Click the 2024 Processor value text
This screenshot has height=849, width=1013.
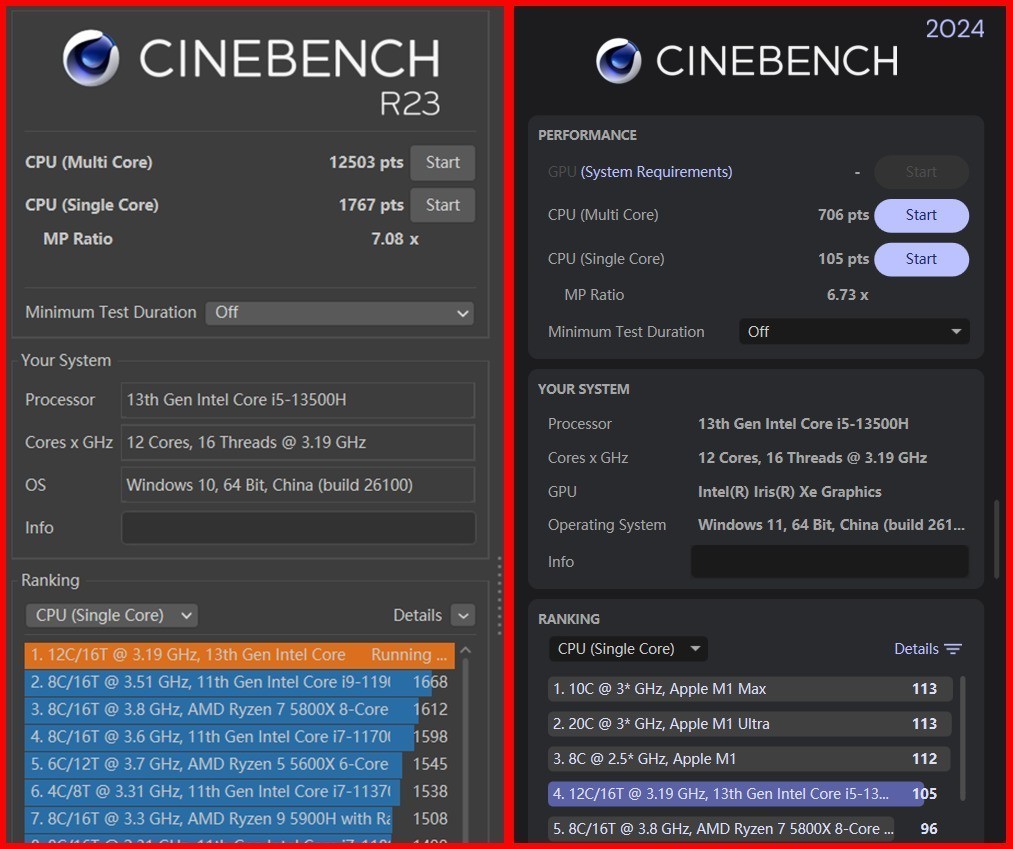click(x=803, y=424)
